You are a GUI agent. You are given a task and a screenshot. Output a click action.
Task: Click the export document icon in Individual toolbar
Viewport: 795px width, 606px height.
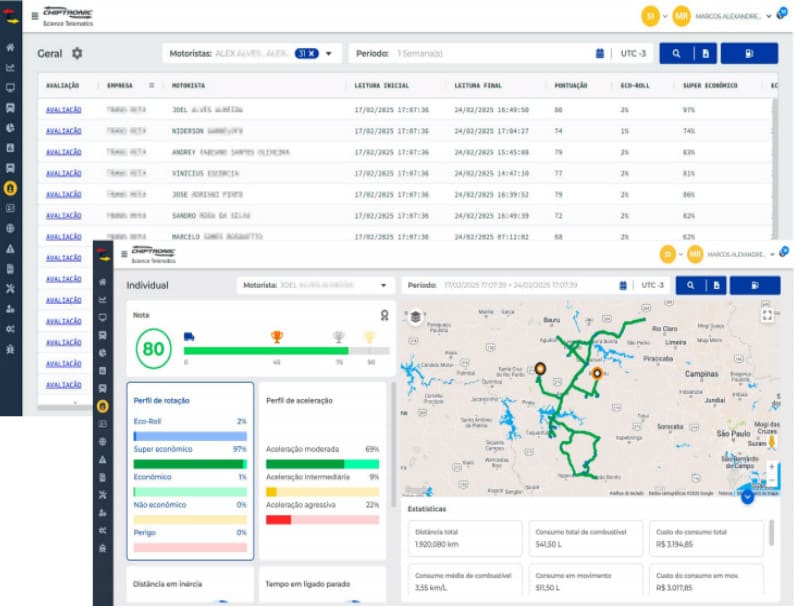716,285
